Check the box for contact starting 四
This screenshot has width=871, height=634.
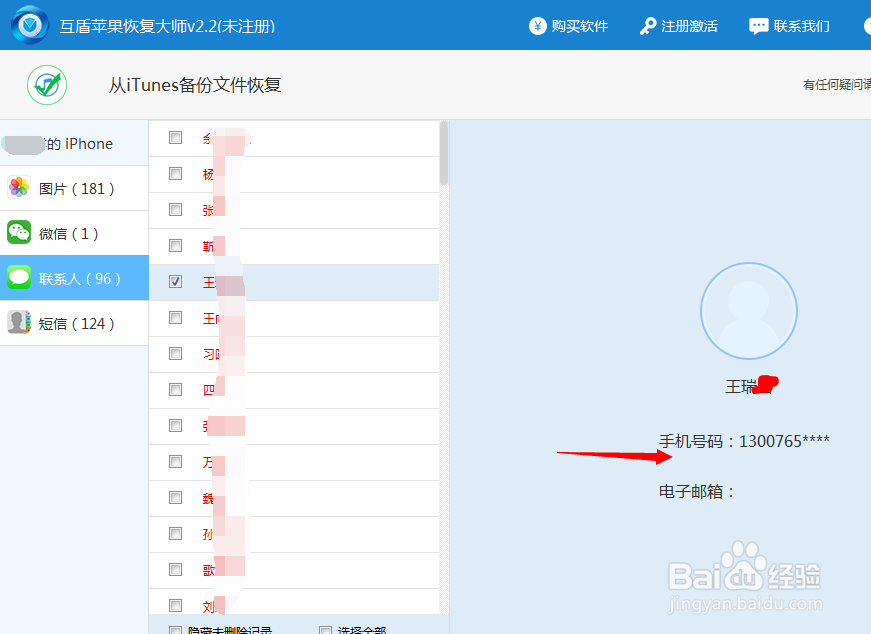(x=176, y=390)
